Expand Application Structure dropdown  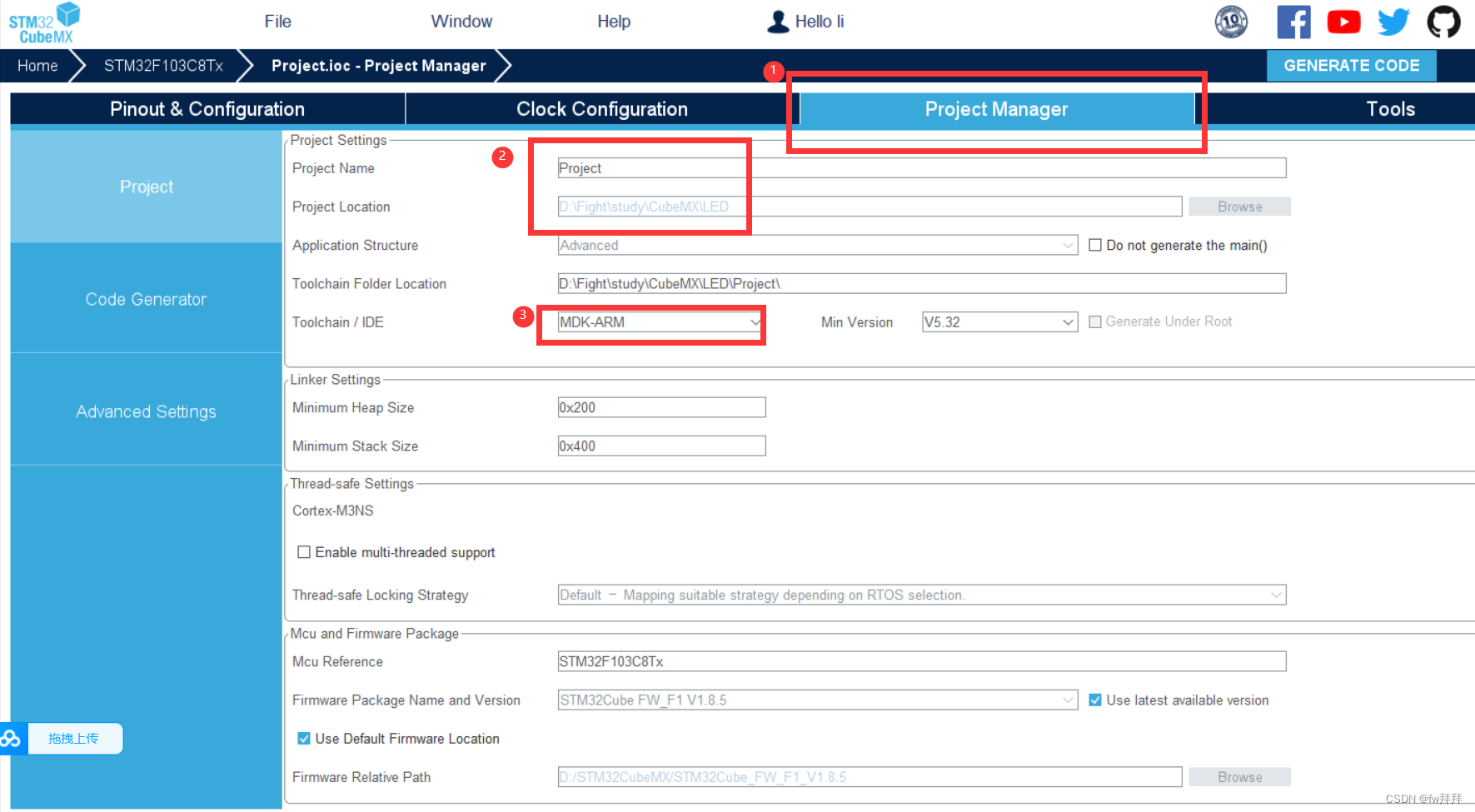[817, 246]
